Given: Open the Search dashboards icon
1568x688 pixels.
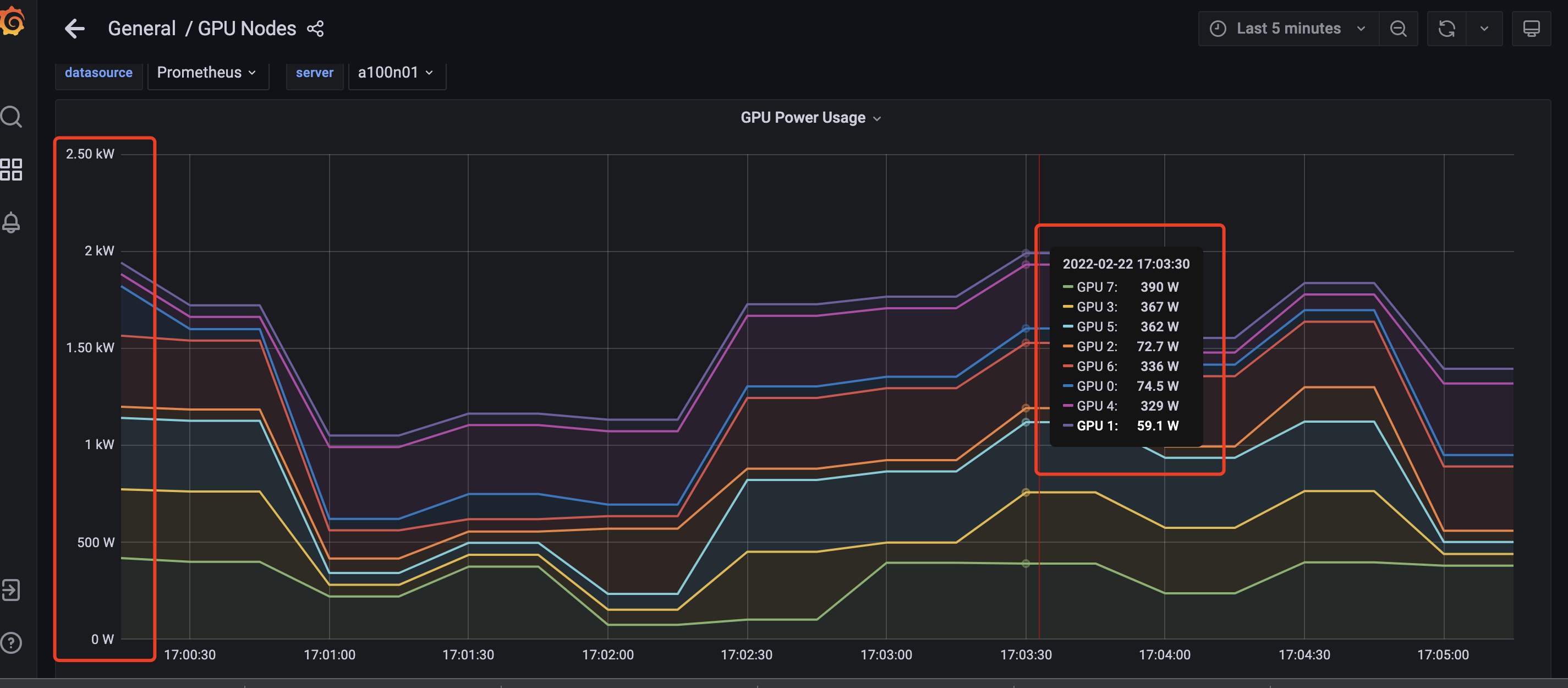Looking at the screenshot, I should click(x=12, y=116).
